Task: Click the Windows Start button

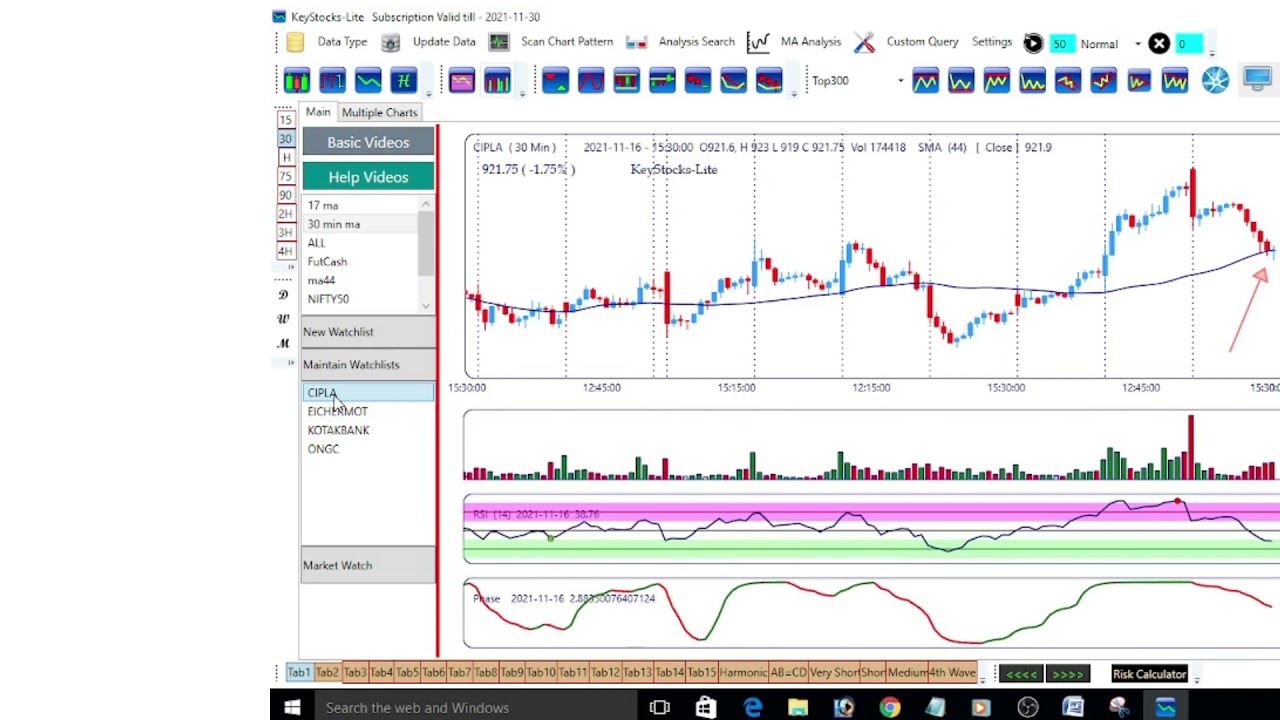Action: [292, 708]
